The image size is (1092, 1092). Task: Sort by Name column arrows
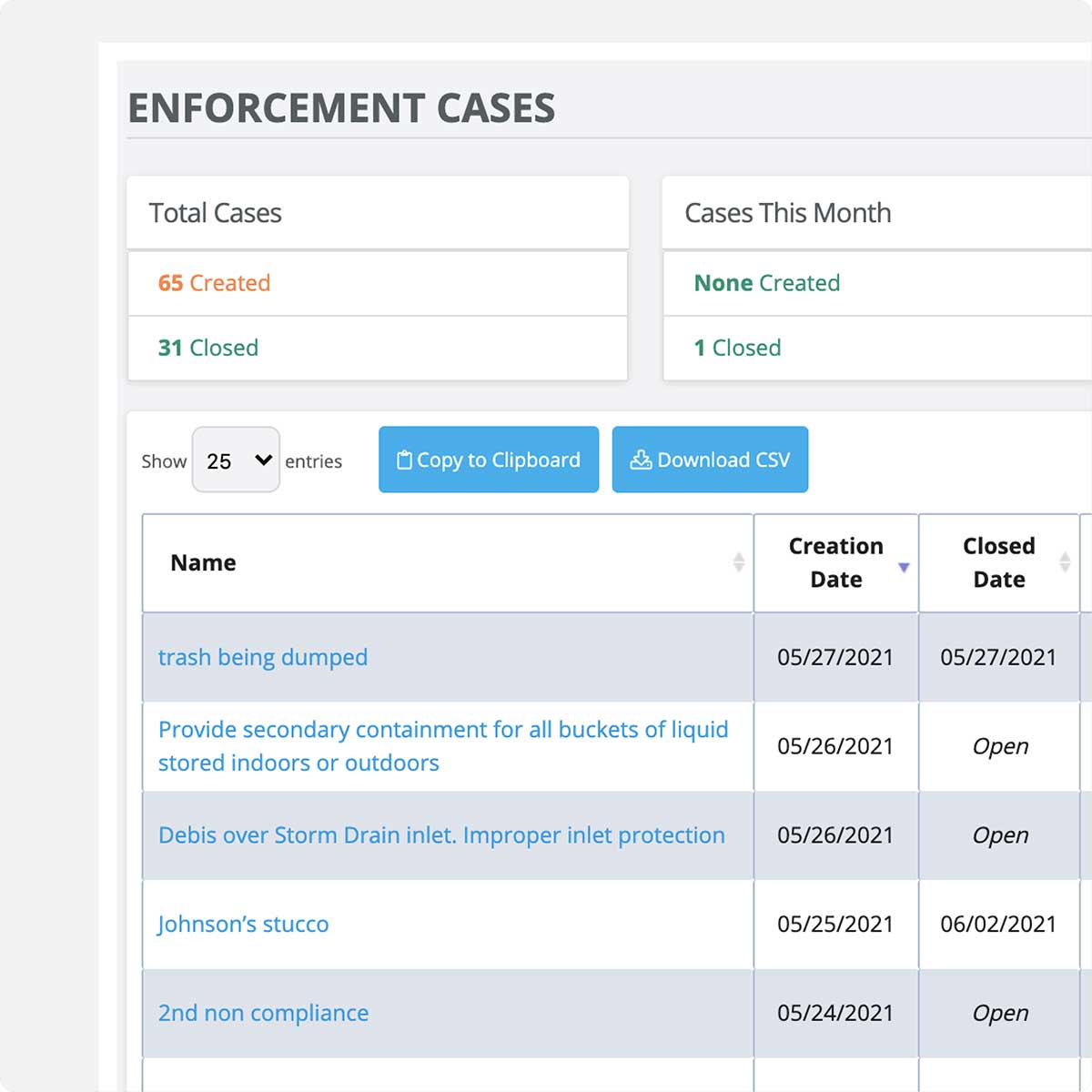pyautogui.click(x=738, y=563)
